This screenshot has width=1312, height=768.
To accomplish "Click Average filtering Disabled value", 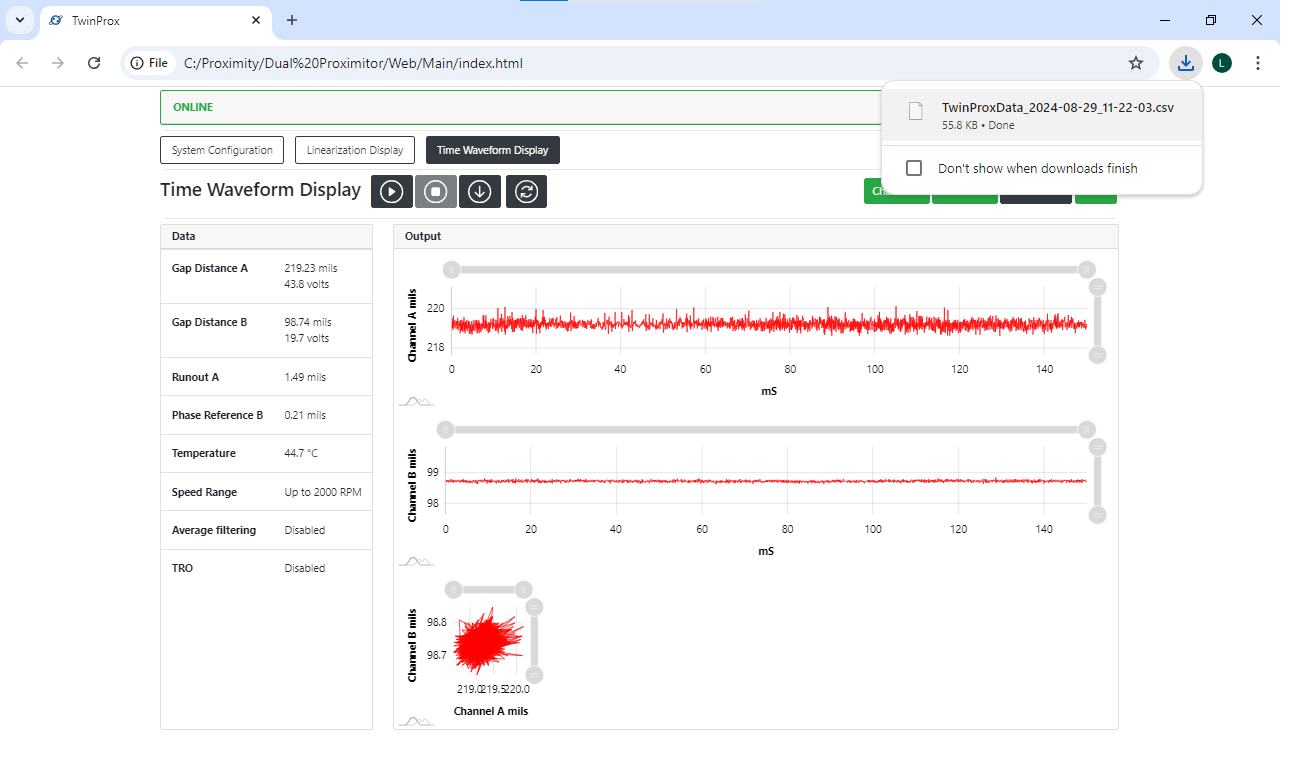I will tap(305, 530).
